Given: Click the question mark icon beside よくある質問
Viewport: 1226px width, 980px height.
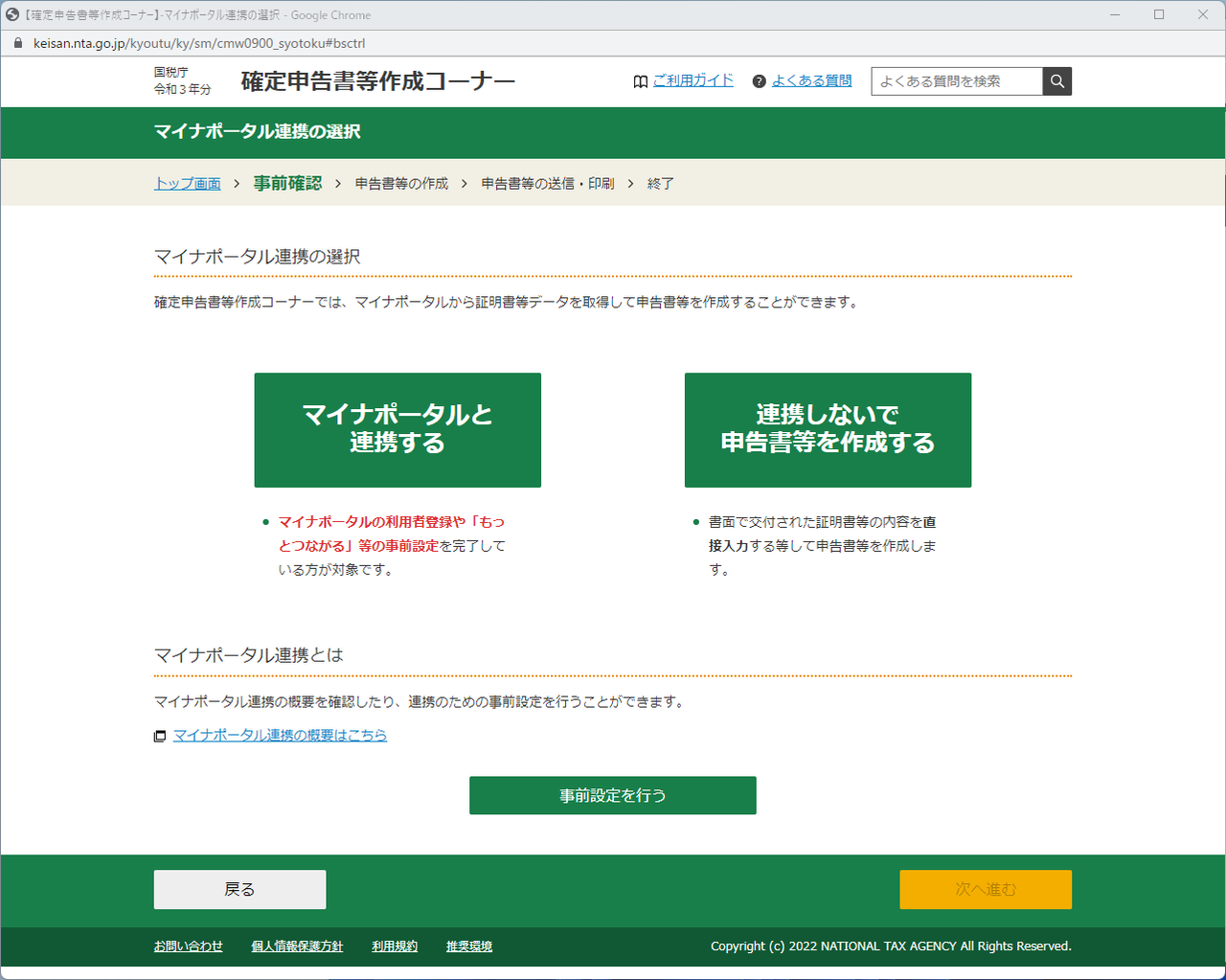Looking at the screenshot, I should pyautogui.click(x=760, y=81).
